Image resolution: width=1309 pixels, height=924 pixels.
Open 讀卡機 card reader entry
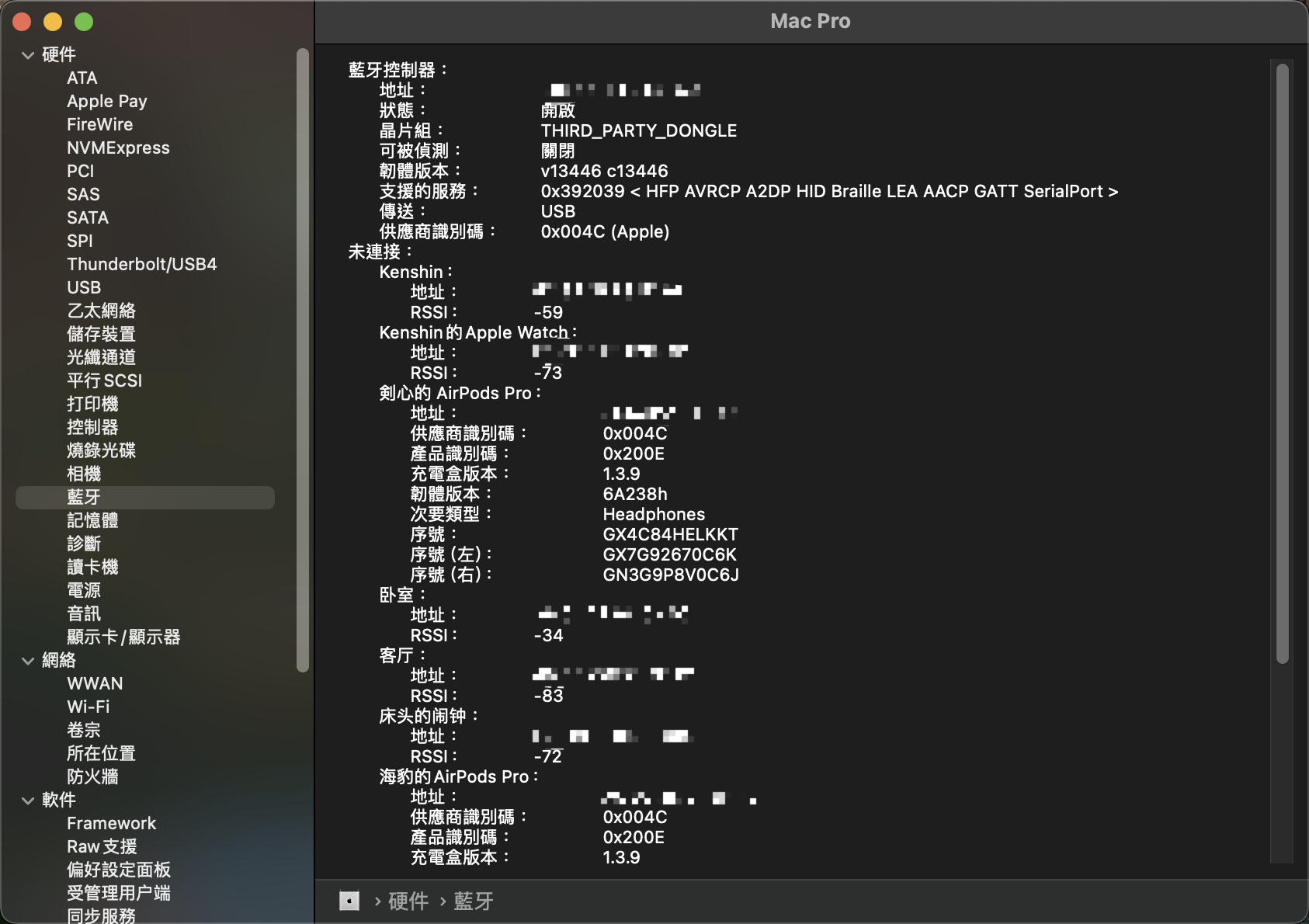pyautogui.click(x=92, y=568)
